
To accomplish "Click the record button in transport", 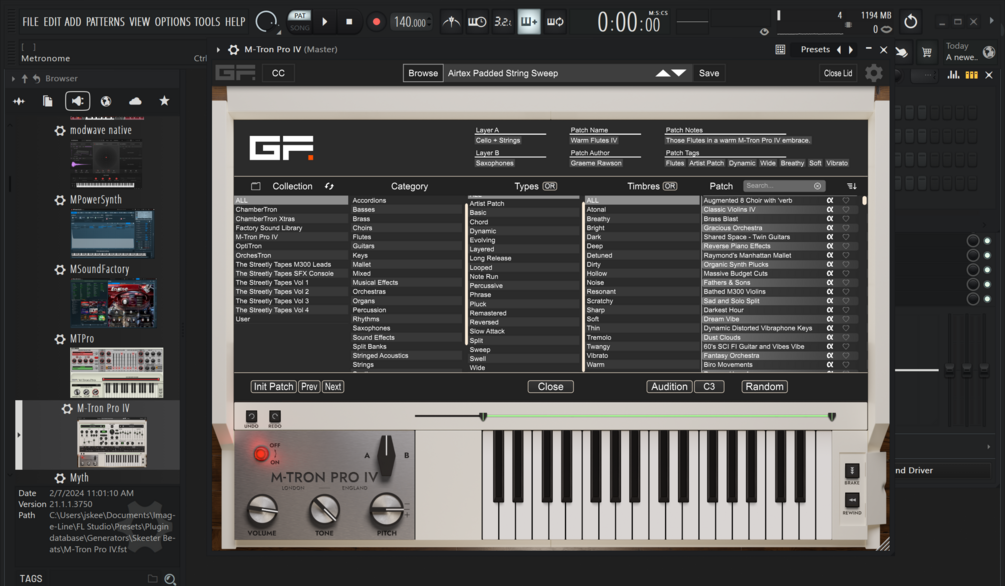I will coord(376,22).
